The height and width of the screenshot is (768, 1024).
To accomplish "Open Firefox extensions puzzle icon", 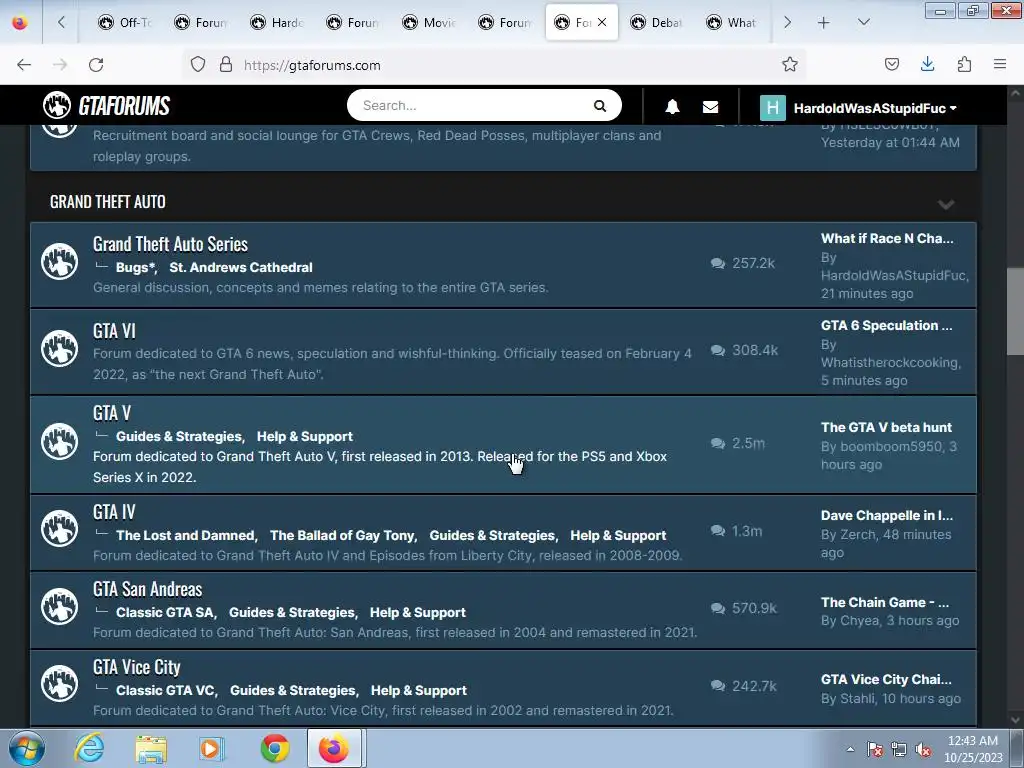I will click(964, 64).
